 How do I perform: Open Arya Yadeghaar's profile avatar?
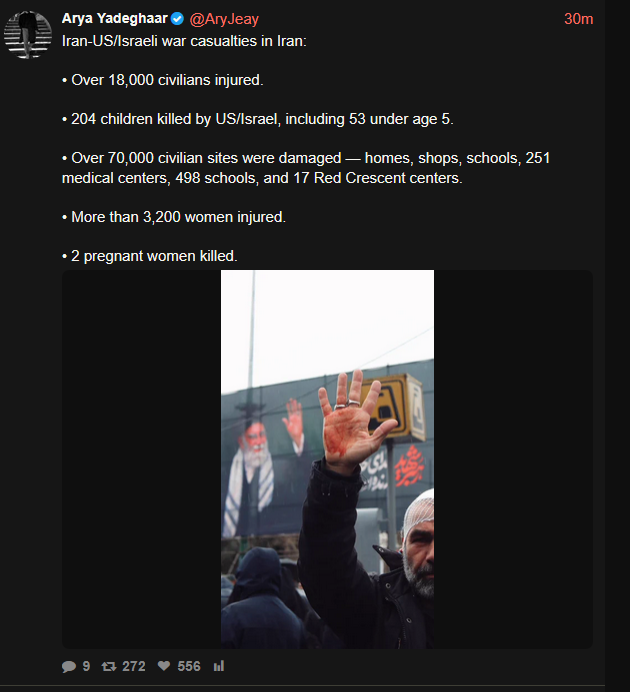(28, 35)
